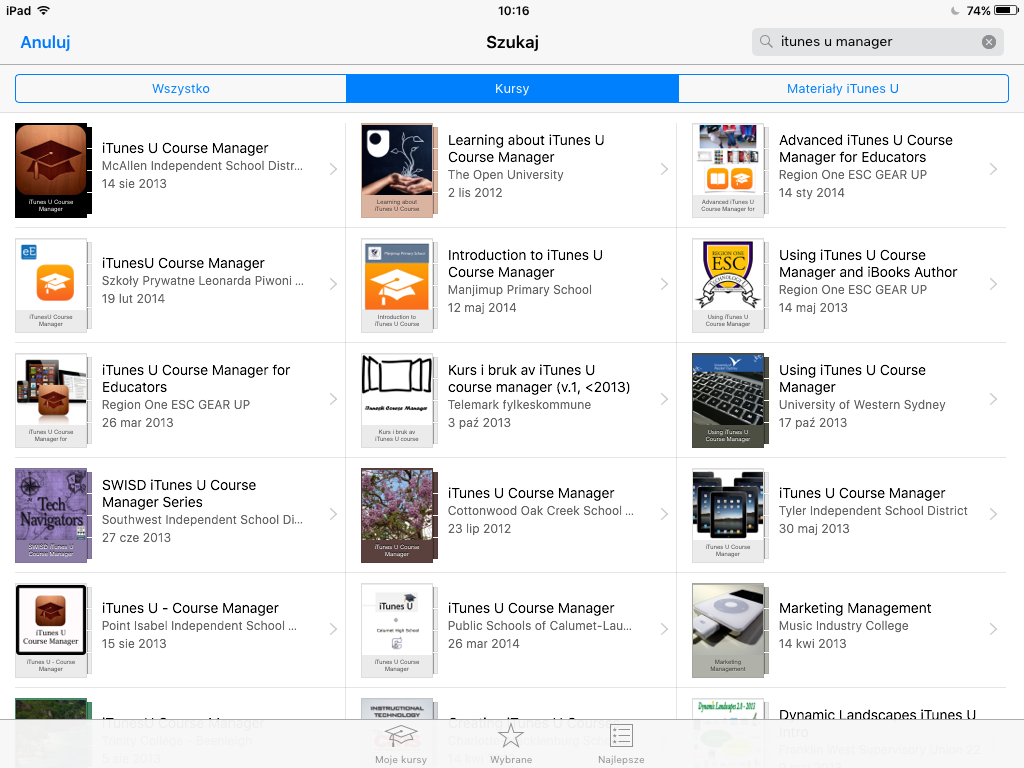The image size is (1024, 768).
Task: Expand Tyler Independent School District course chevron
Action: click(x=993, y=514)
